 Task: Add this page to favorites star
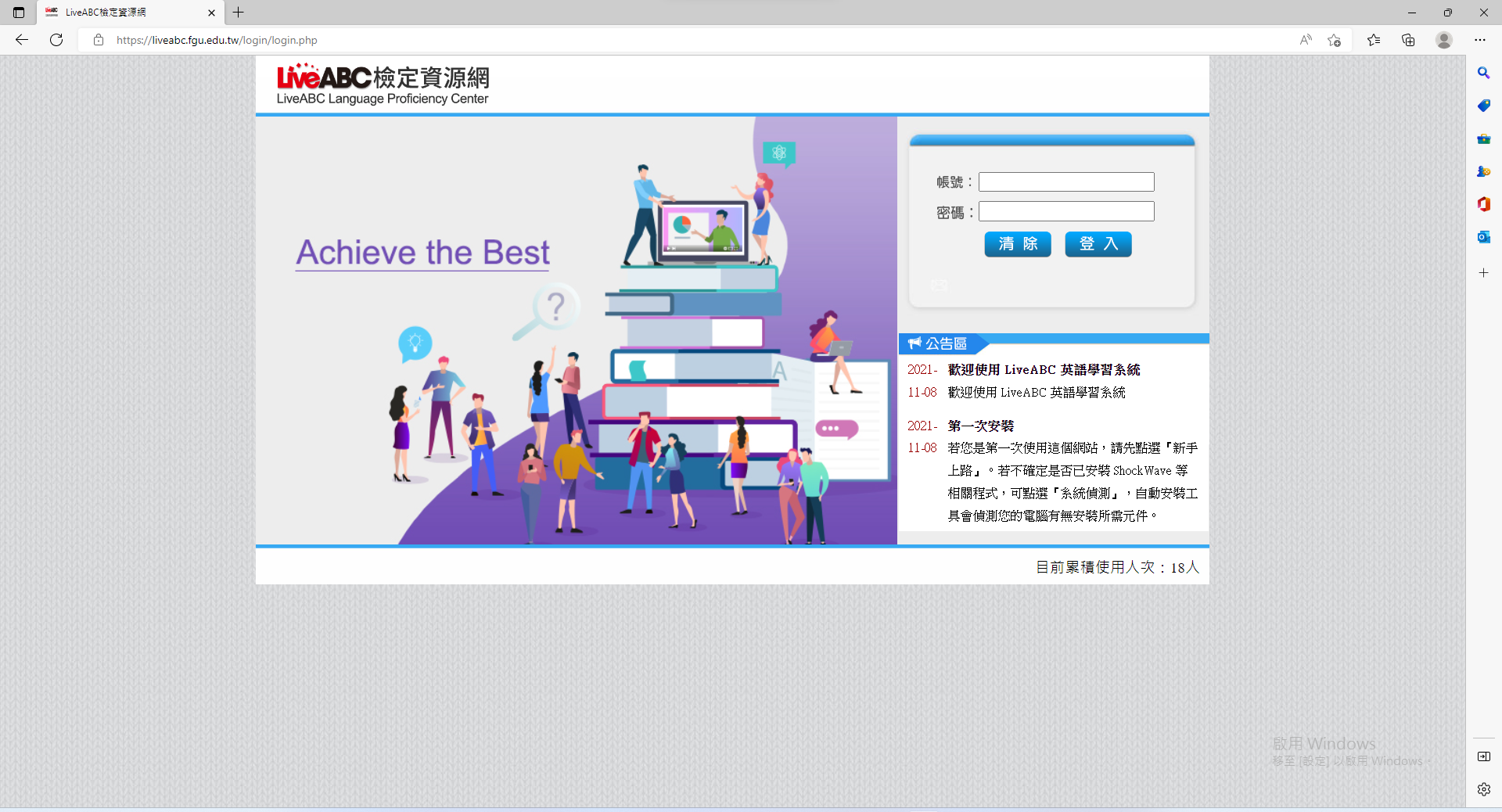pos(1335,40)
